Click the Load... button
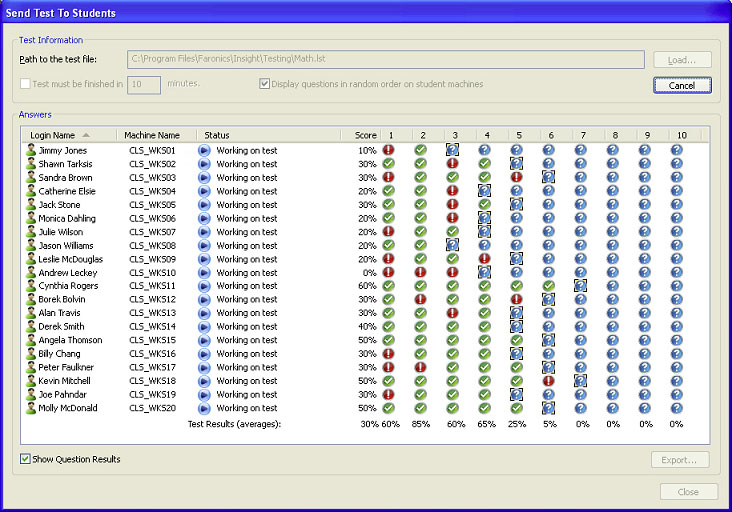Viewport: 732px width, 512px height. (682, 60)
